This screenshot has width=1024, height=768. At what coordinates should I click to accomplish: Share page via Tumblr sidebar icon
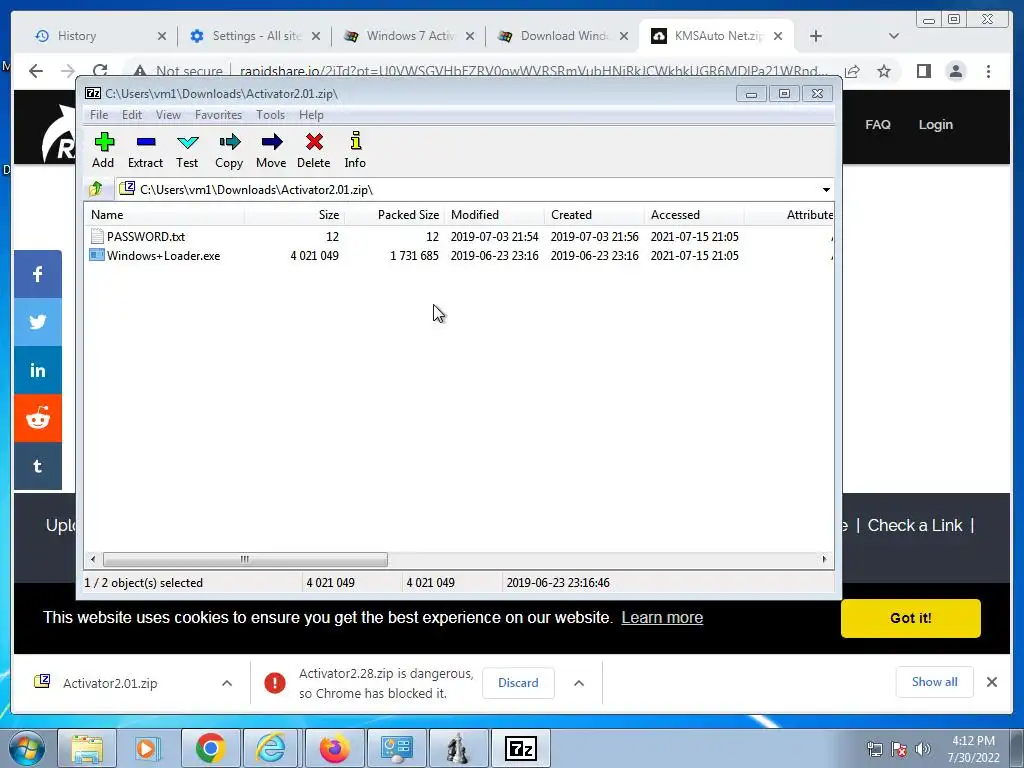click(x=38, y=466)
